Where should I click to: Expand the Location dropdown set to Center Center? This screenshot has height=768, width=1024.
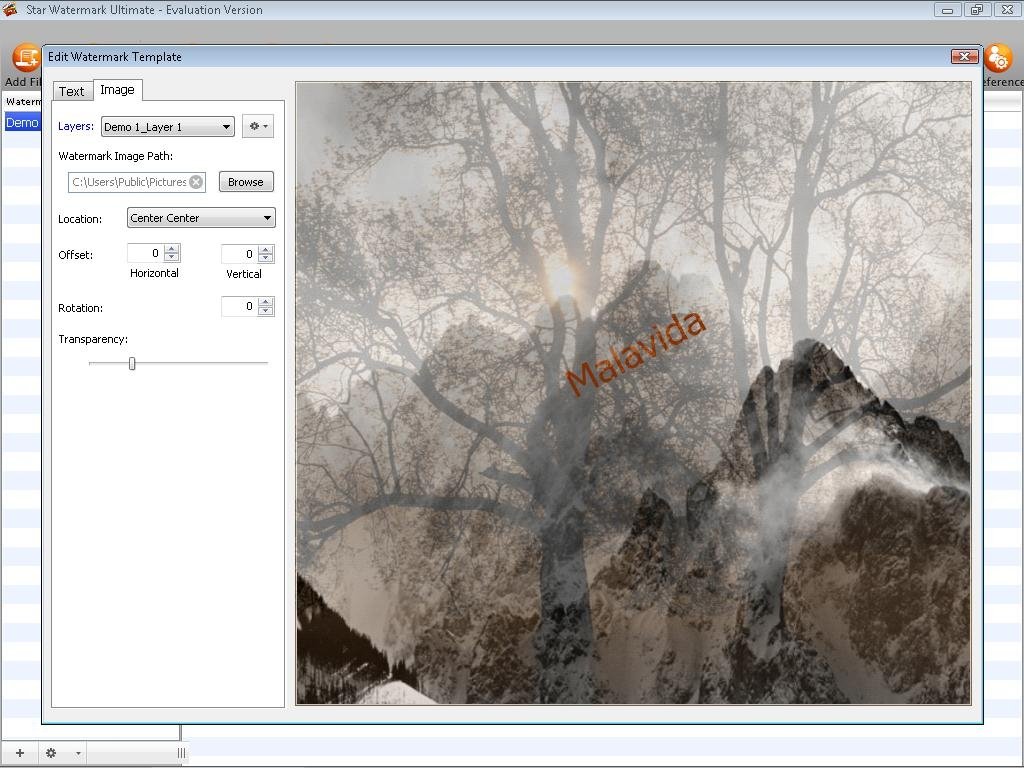201,218
